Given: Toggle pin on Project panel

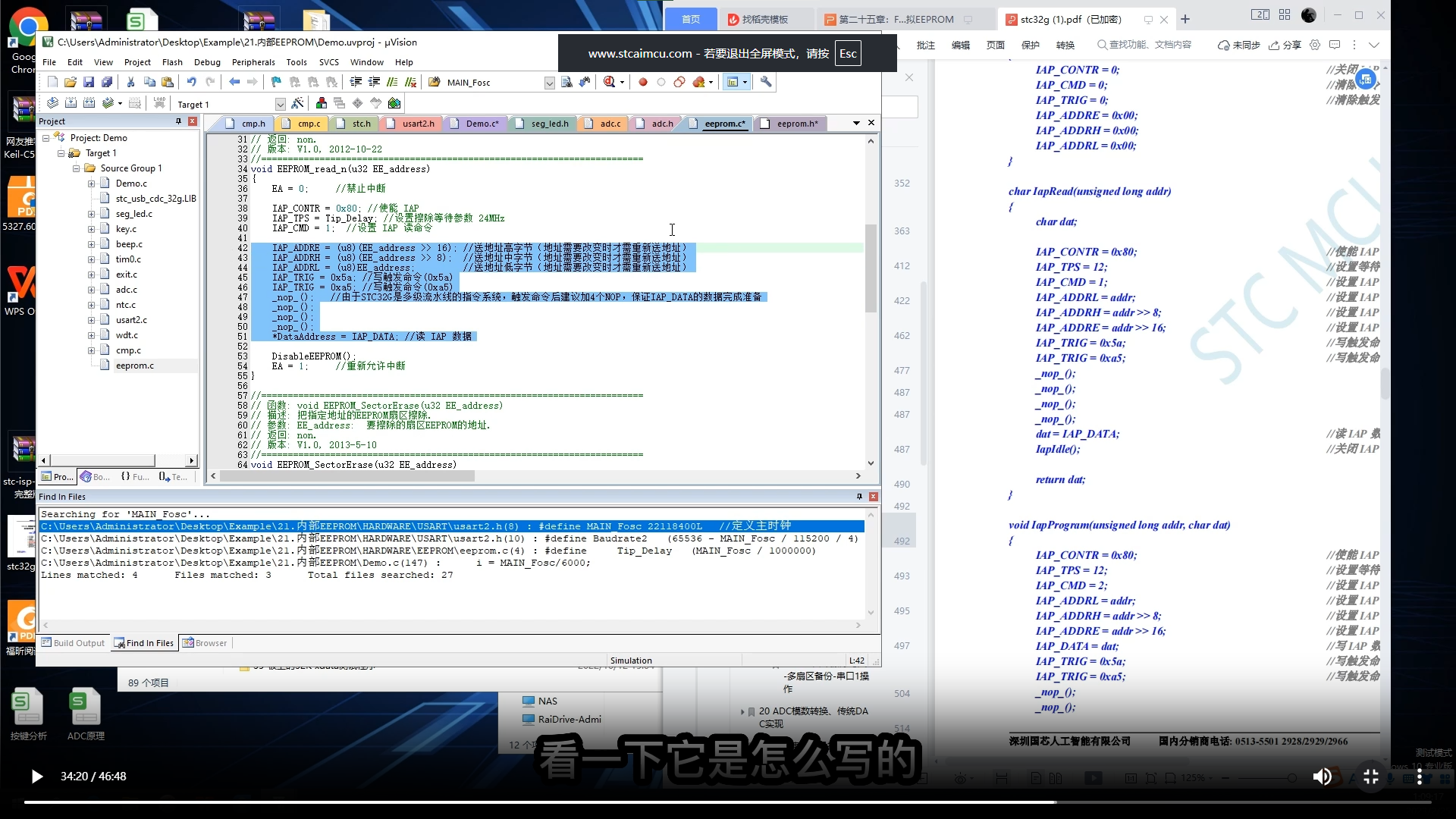Looking at the screenshot, I should 179,121.
